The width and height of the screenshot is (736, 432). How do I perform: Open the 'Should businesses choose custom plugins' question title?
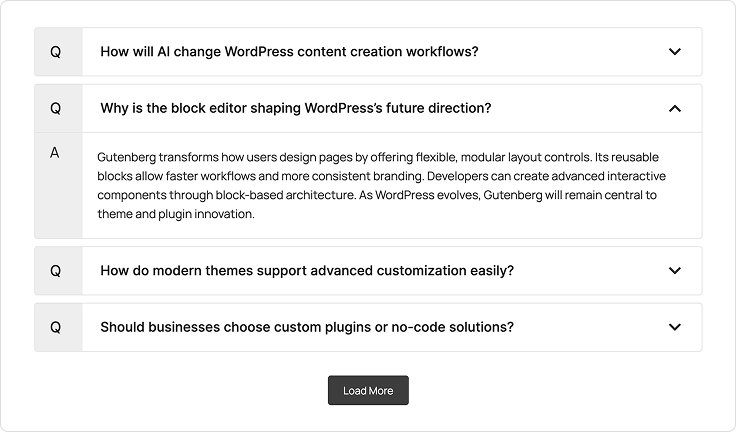point(307,327)
